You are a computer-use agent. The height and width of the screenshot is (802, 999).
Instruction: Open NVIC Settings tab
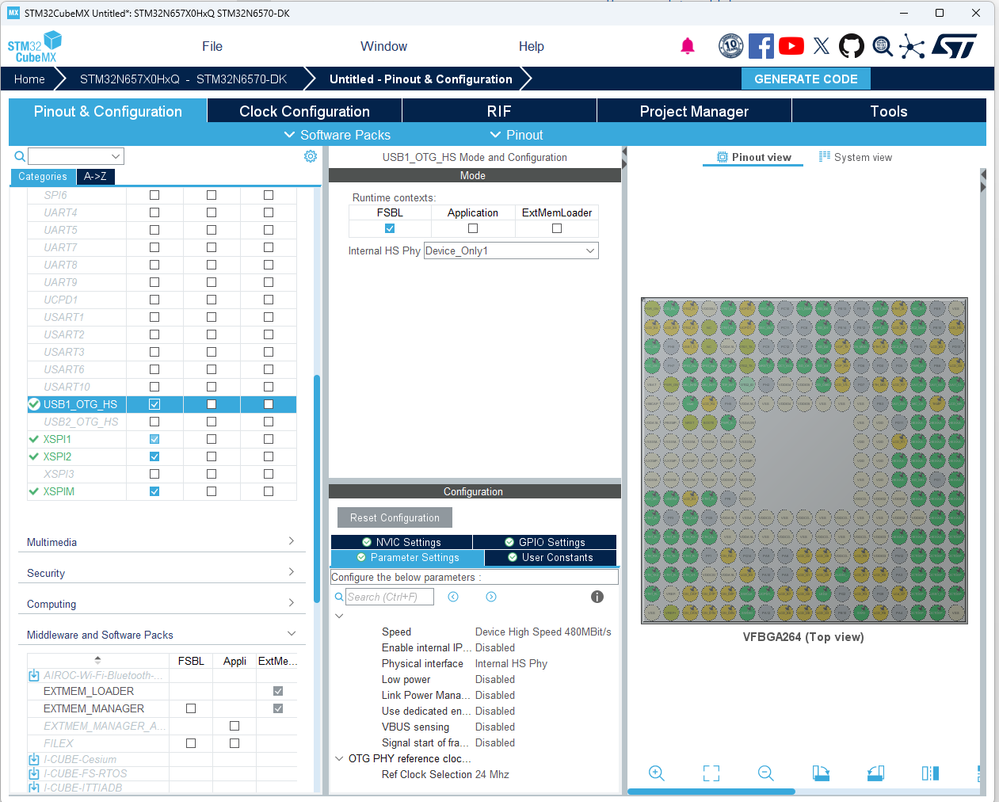401,542
